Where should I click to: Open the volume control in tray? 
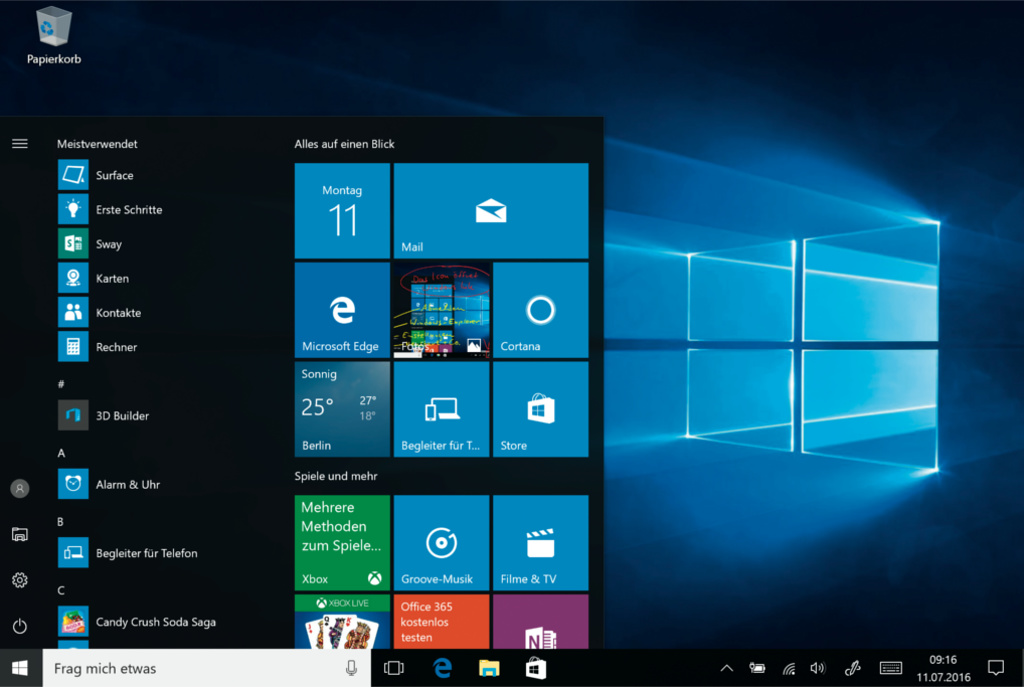click(817, 668)
